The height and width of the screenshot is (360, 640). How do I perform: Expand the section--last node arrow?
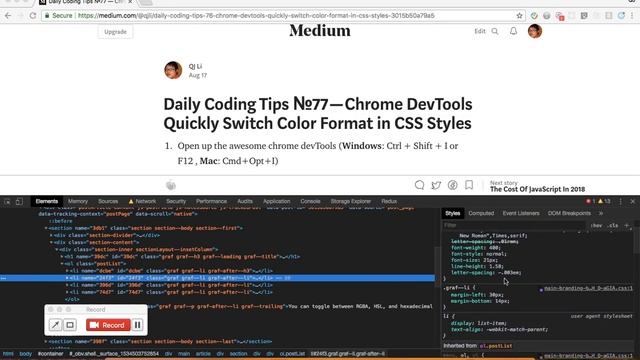pos(46,342)
